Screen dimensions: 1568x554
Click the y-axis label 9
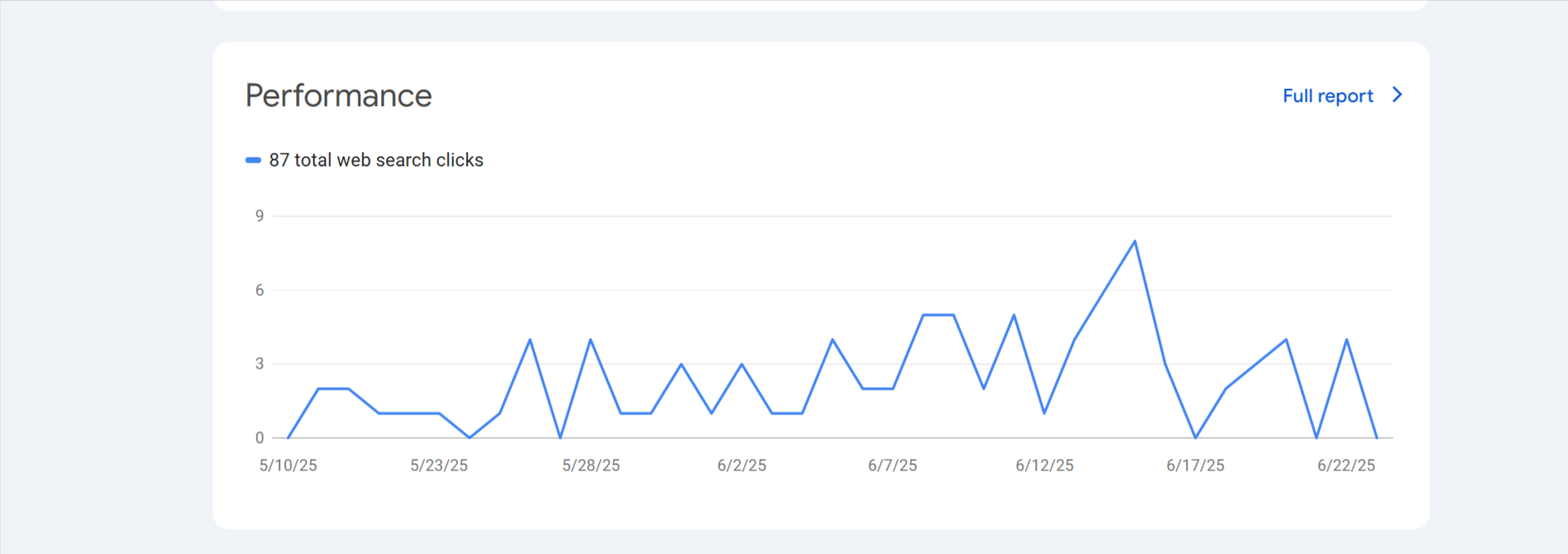tap(259, 216)
